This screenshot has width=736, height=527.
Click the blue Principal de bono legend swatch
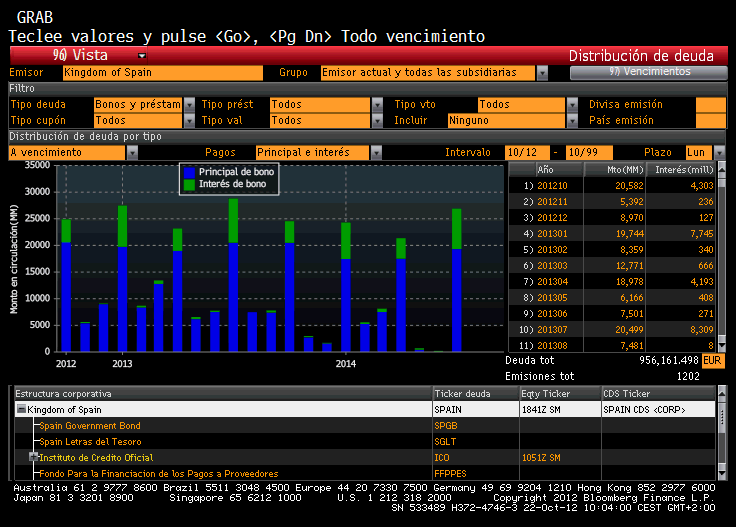(x=190, y=173)
